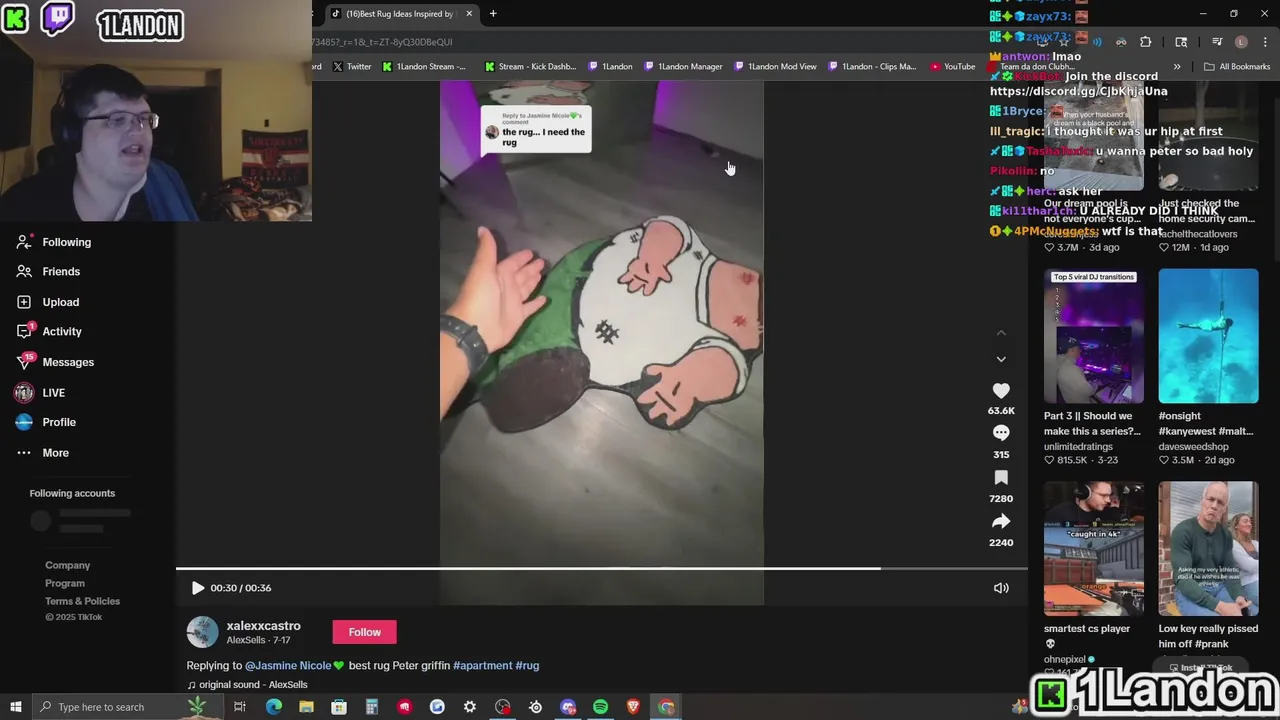Open the #rug hashtag

[527, 666]
